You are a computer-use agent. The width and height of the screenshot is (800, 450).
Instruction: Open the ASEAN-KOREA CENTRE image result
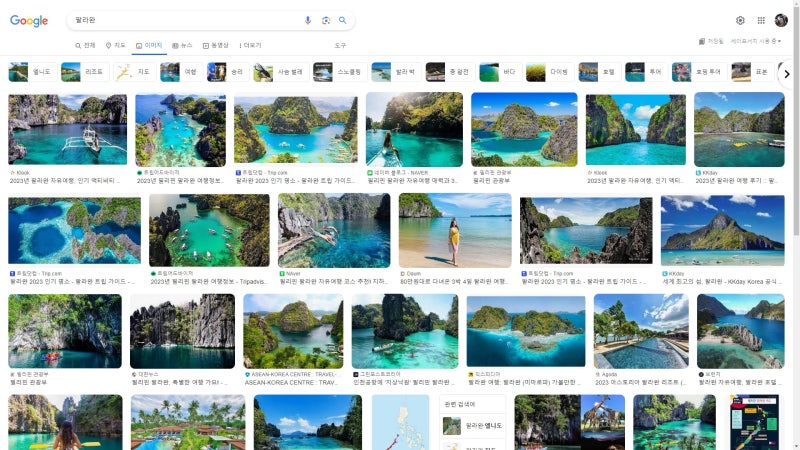coord(293,331)
